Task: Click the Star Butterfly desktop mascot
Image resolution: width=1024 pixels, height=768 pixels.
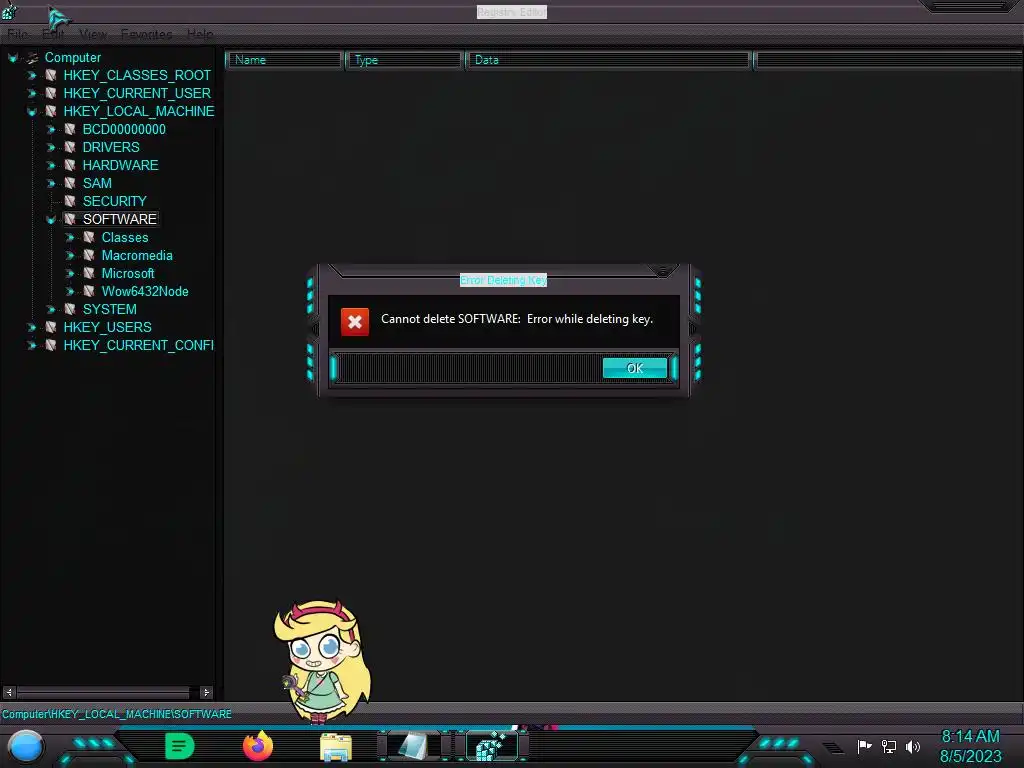Action: 323,661
